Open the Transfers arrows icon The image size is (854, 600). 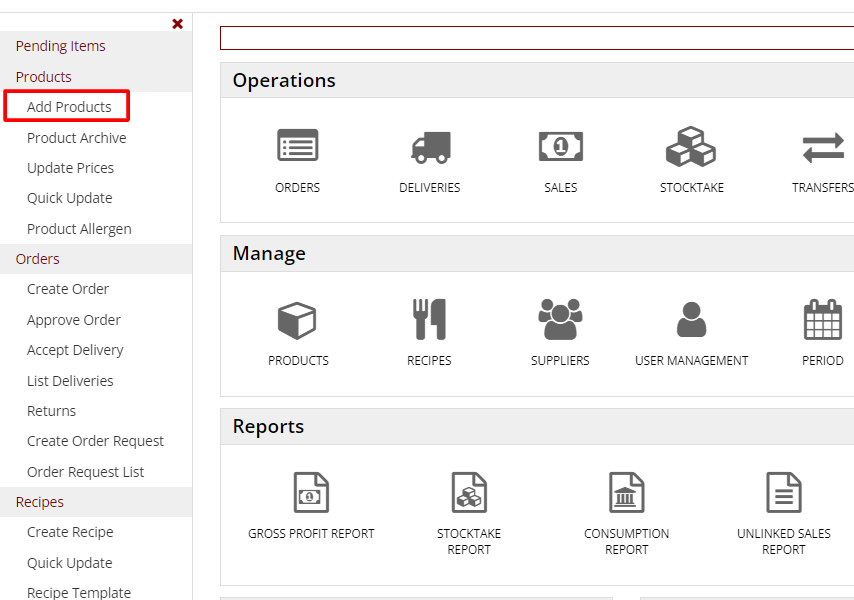click(x=823, y=148)
